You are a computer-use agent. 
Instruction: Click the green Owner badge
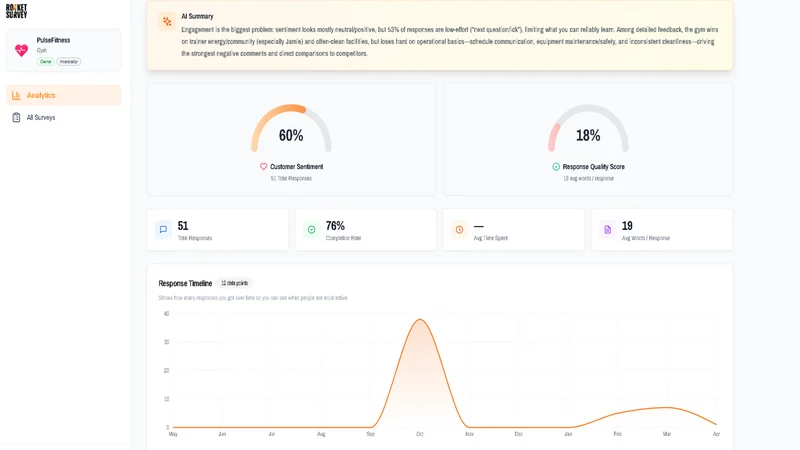(45, 62)
